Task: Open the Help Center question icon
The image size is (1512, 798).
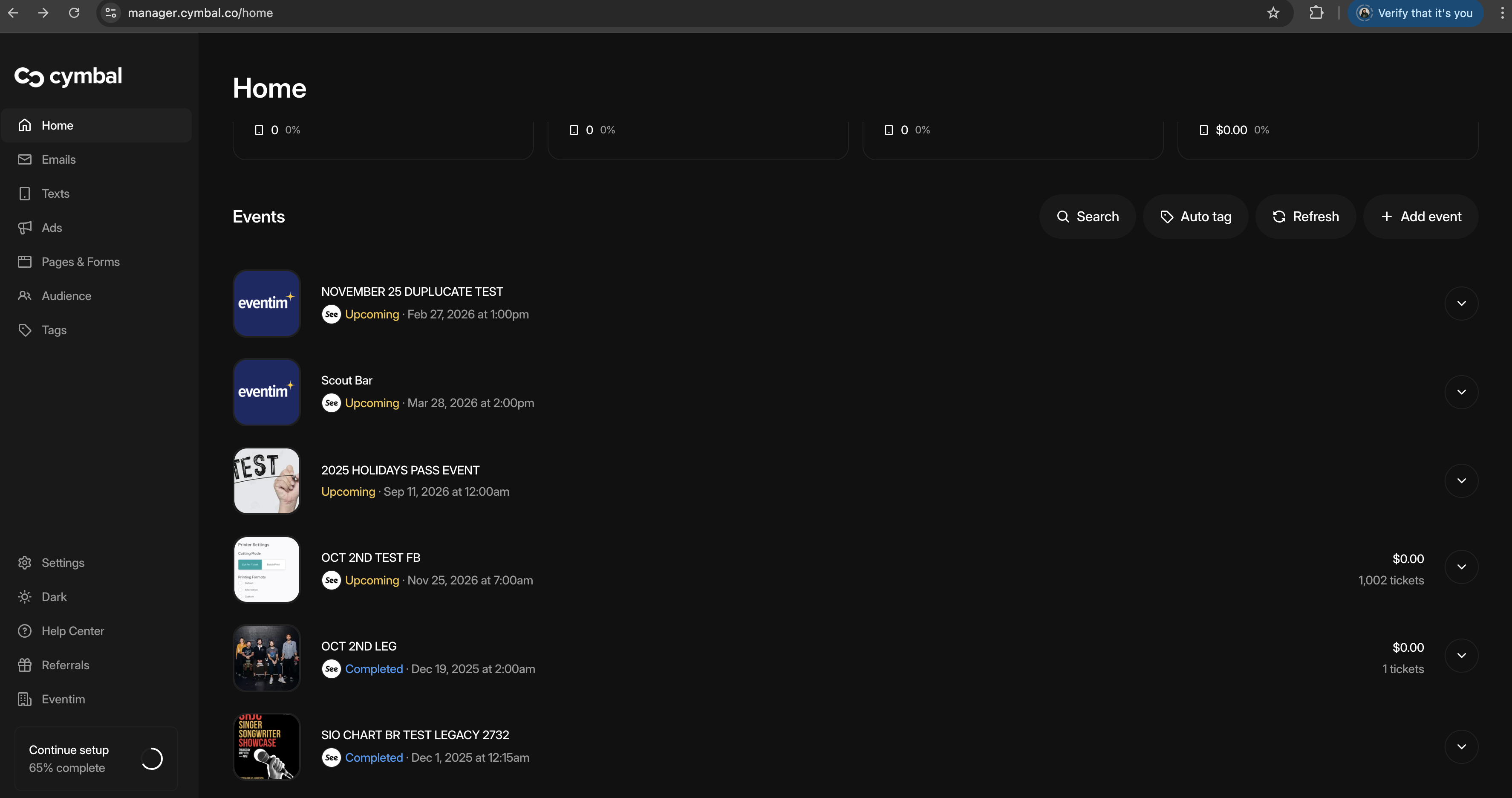Action: pos(25,630)
